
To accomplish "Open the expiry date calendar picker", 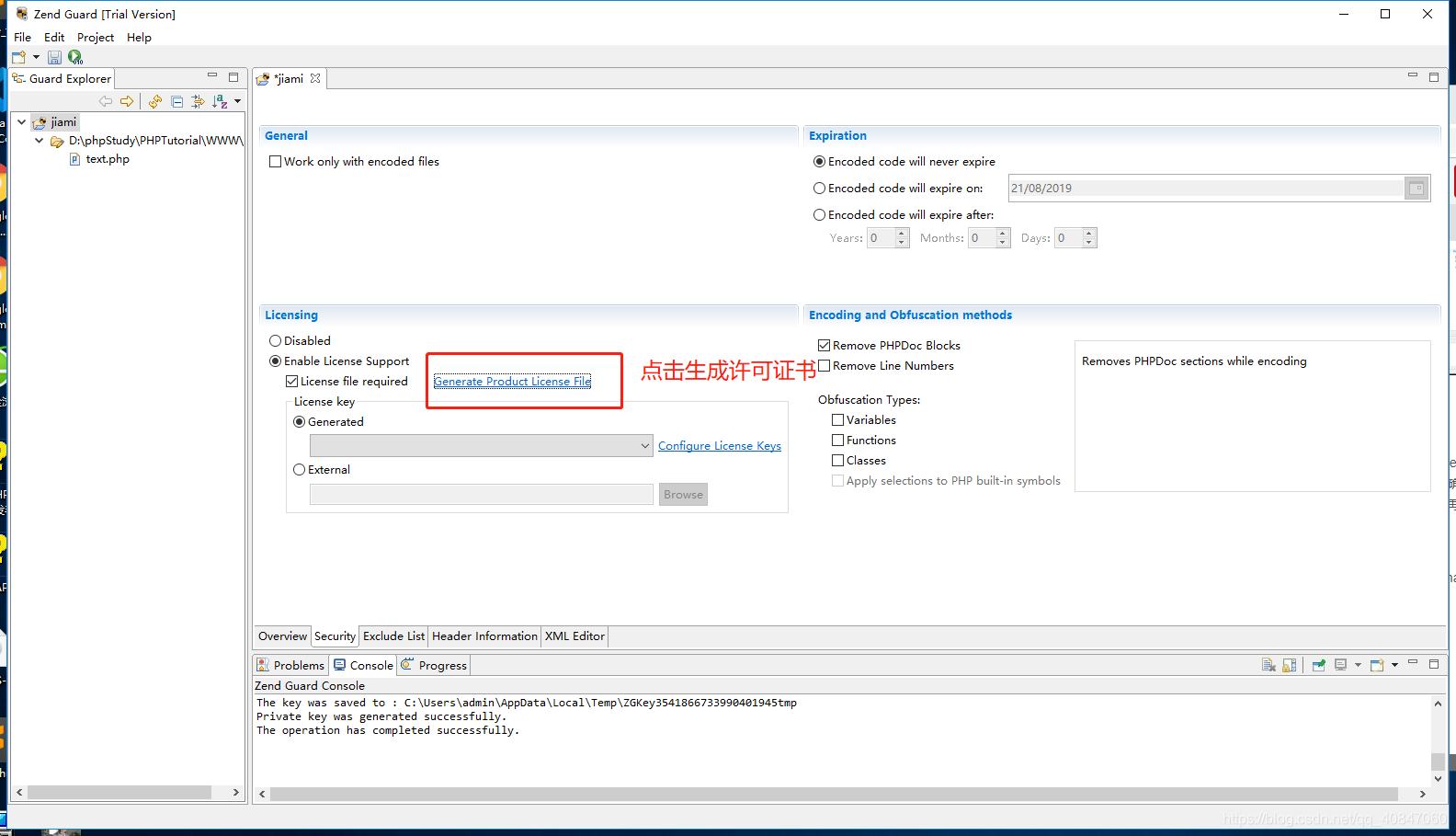I will point(1416,189).
